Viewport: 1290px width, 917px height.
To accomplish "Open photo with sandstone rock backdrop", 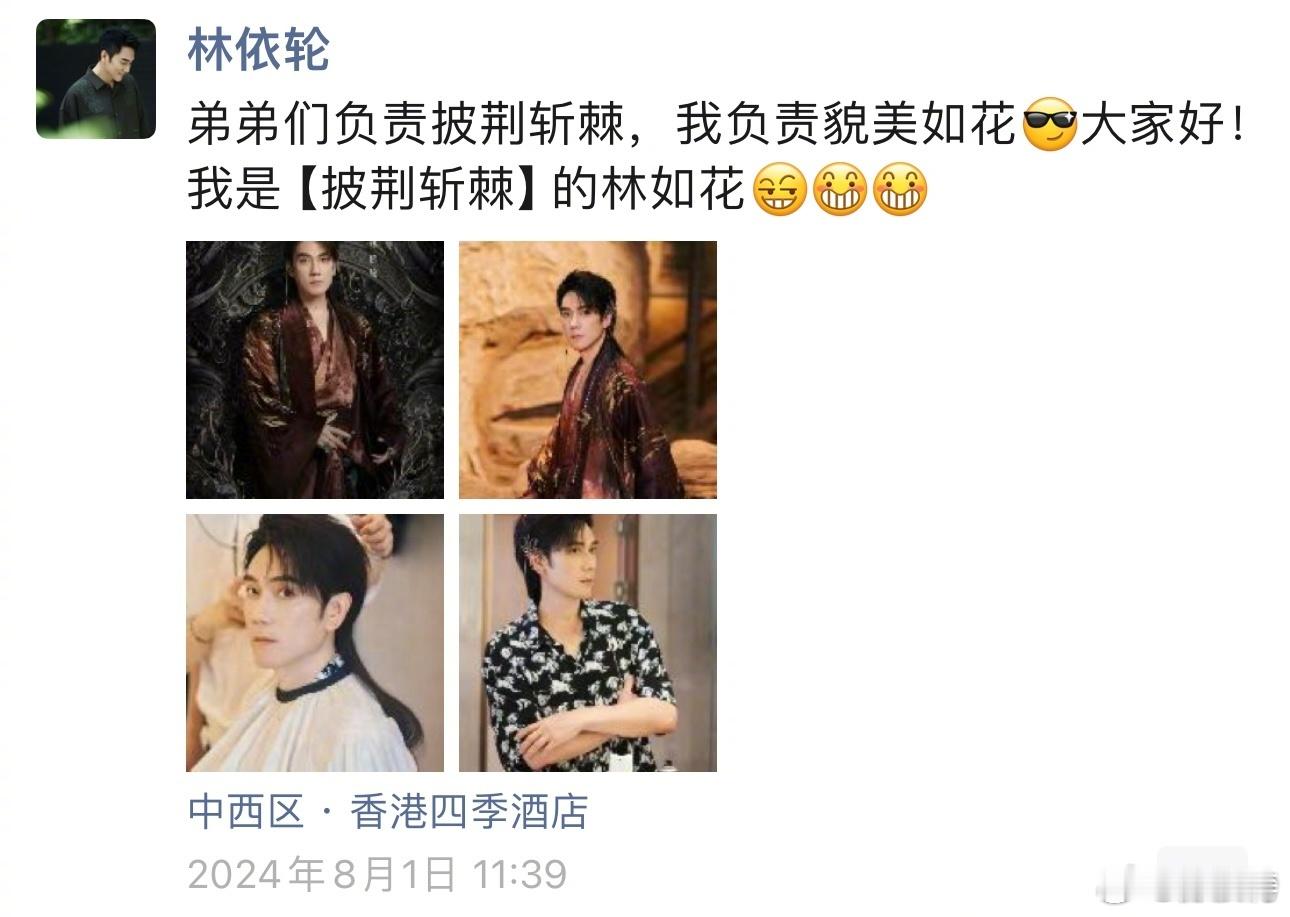I will point(588,370).
